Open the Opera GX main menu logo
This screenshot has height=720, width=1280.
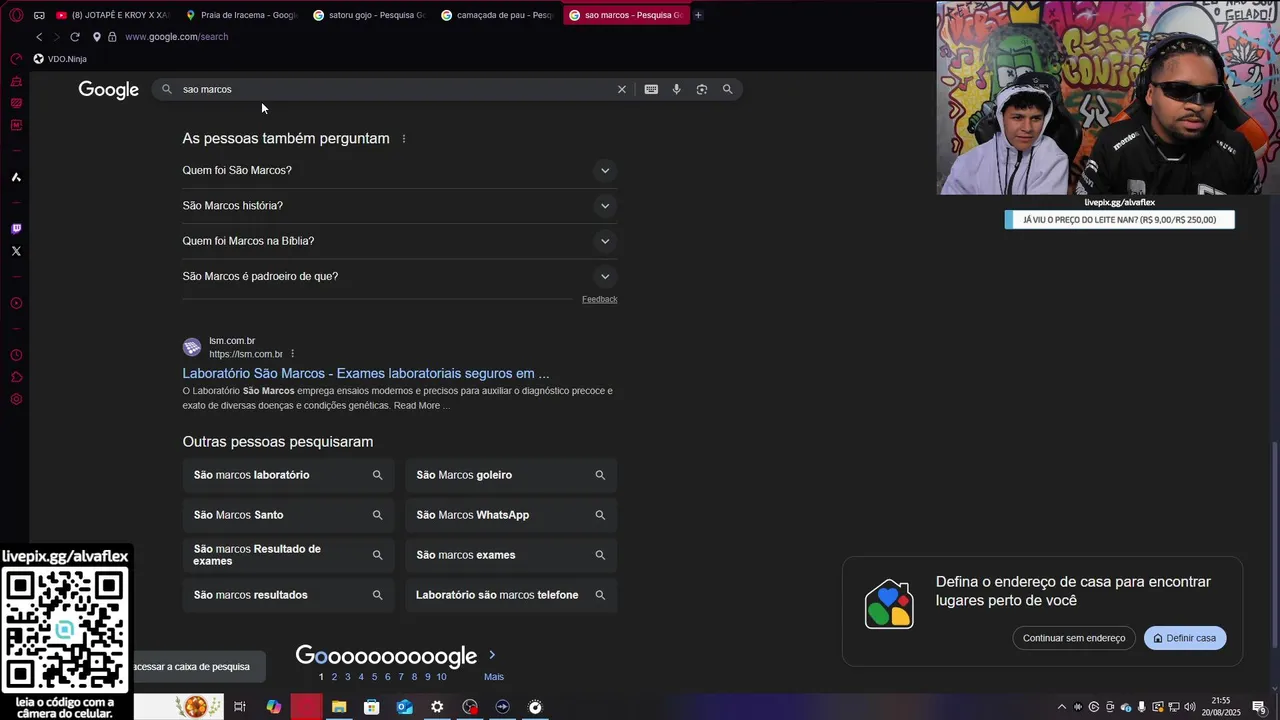click(16, 15)
